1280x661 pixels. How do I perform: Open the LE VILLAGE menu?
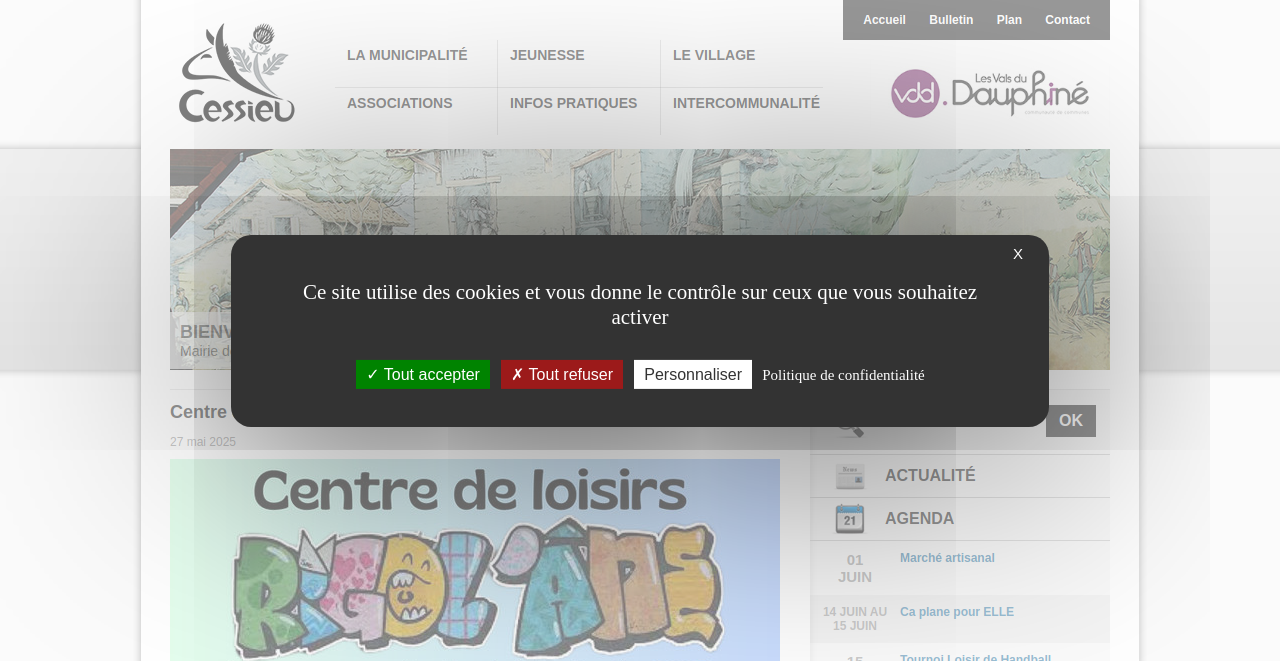tap(714, 54)
